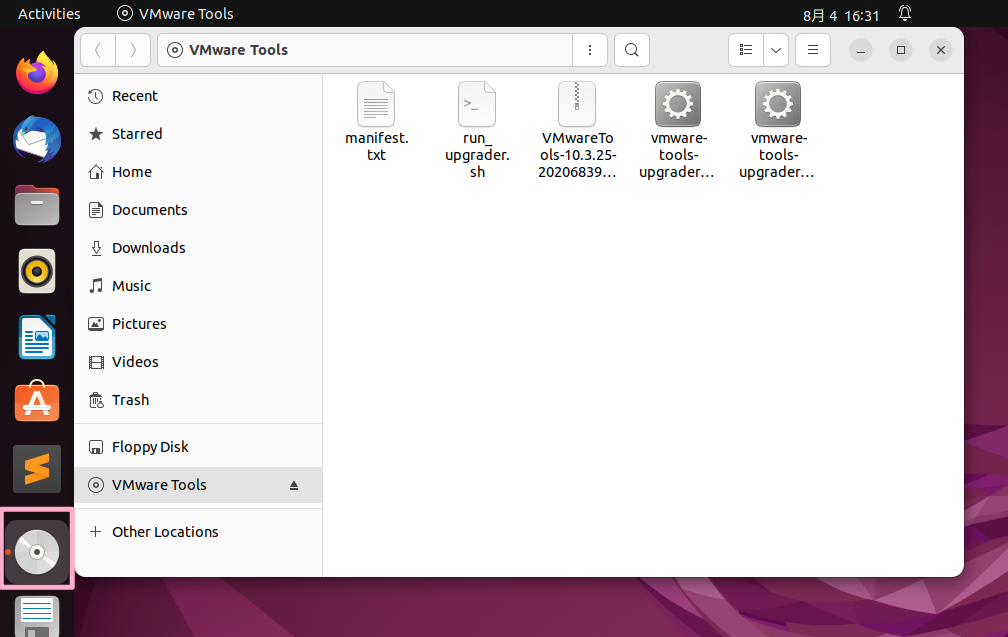Open the Trash folder
Viewport: 1008px width, 637px height.
tap(130, 400)
